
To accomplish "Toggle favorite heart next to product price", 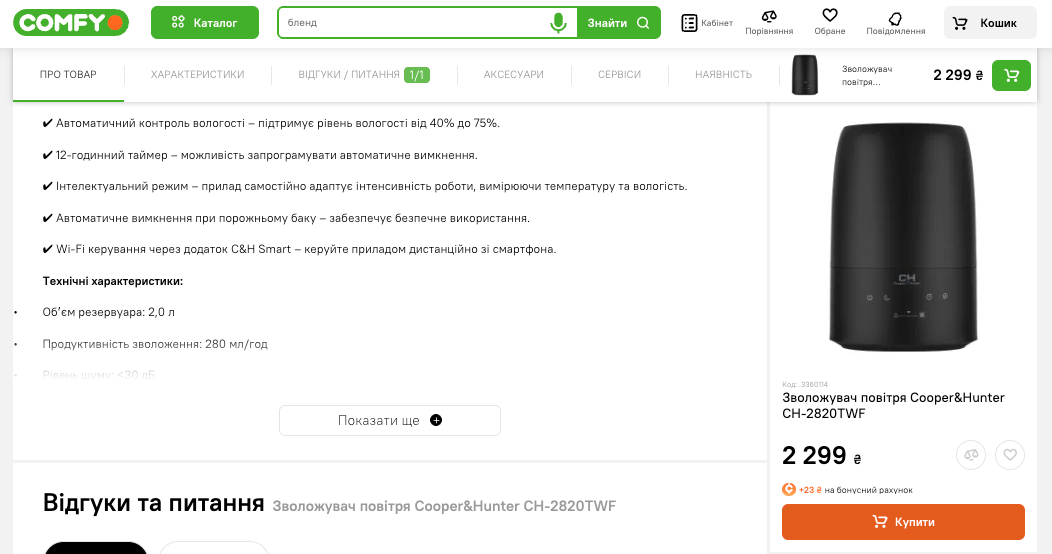I will 1010,455.
